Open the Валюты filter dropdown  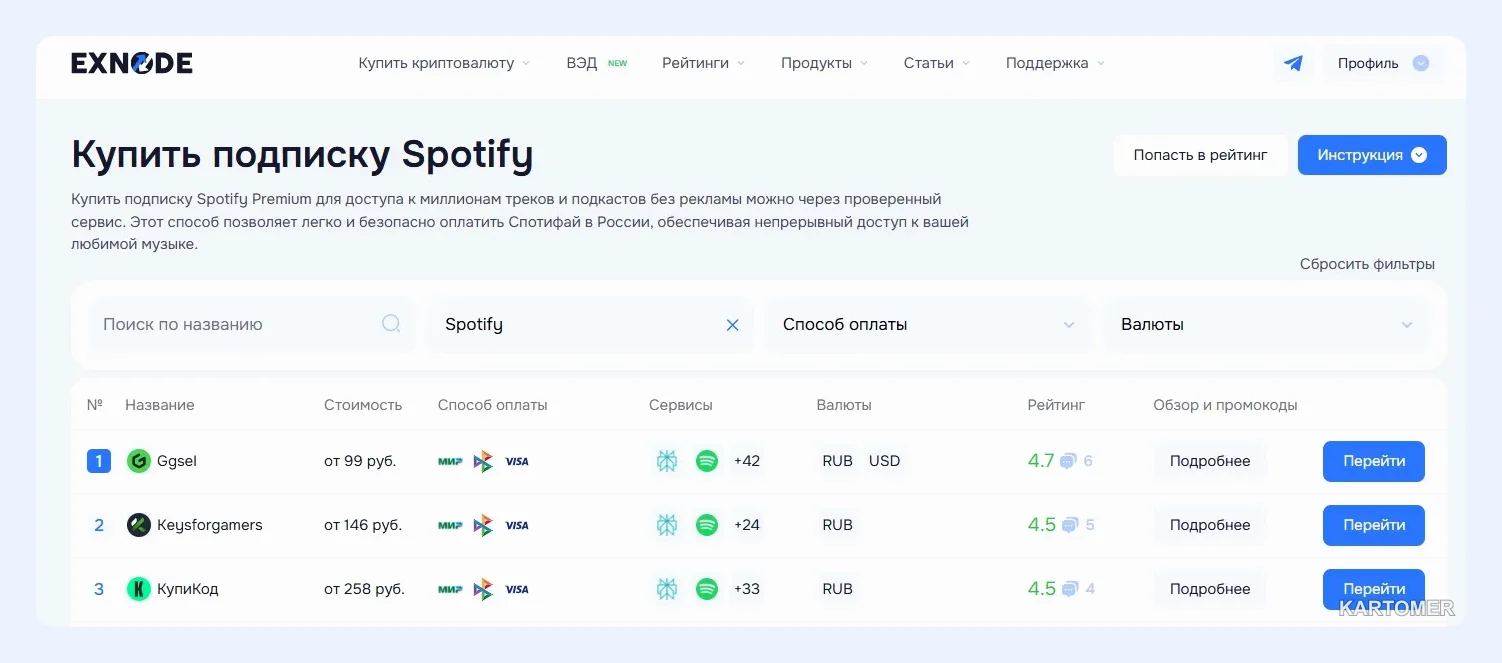1266,325
